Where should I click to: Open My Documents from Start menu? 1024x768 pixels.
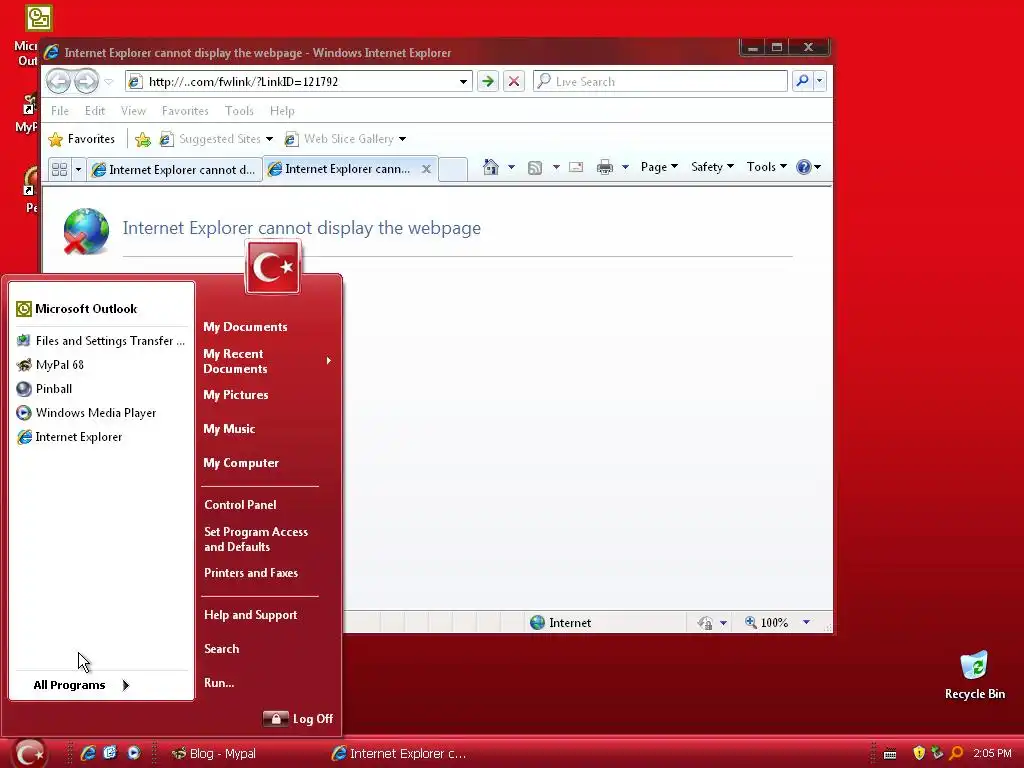click(x=246, y=327)
